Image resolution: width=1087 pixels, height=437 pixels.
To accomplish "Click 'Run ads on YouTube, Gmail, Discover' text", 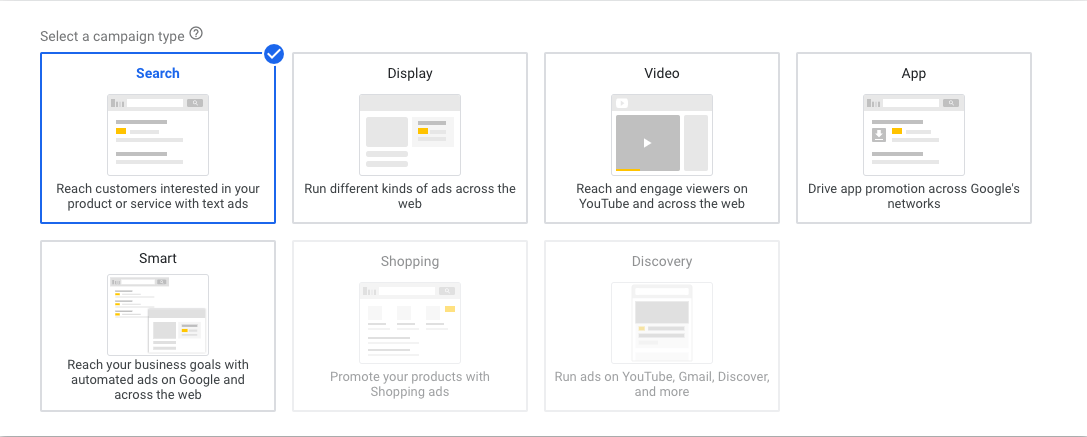I will pos(661,384).
